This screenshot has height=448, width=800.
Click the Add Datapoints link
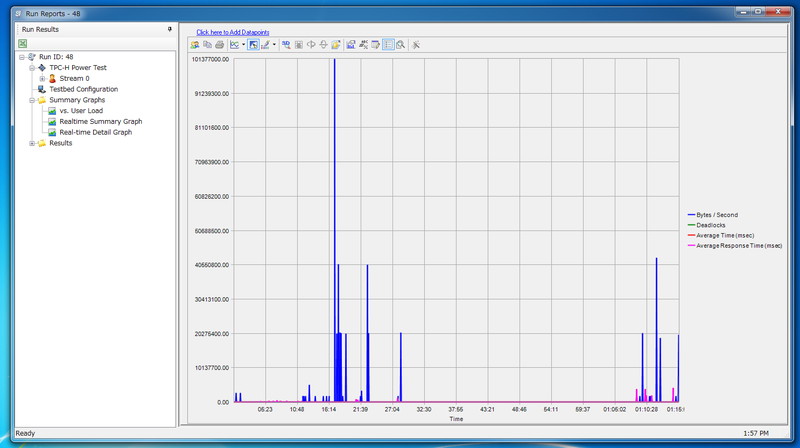[233, 32]
